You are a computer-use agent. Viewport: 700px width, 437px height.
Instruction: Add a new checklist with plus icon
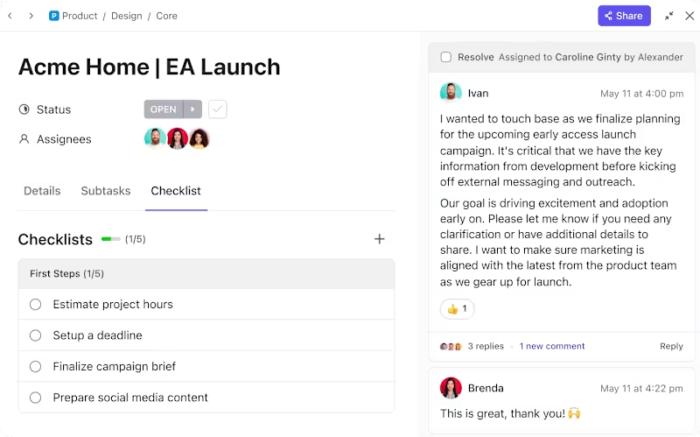tap(379, 239)
